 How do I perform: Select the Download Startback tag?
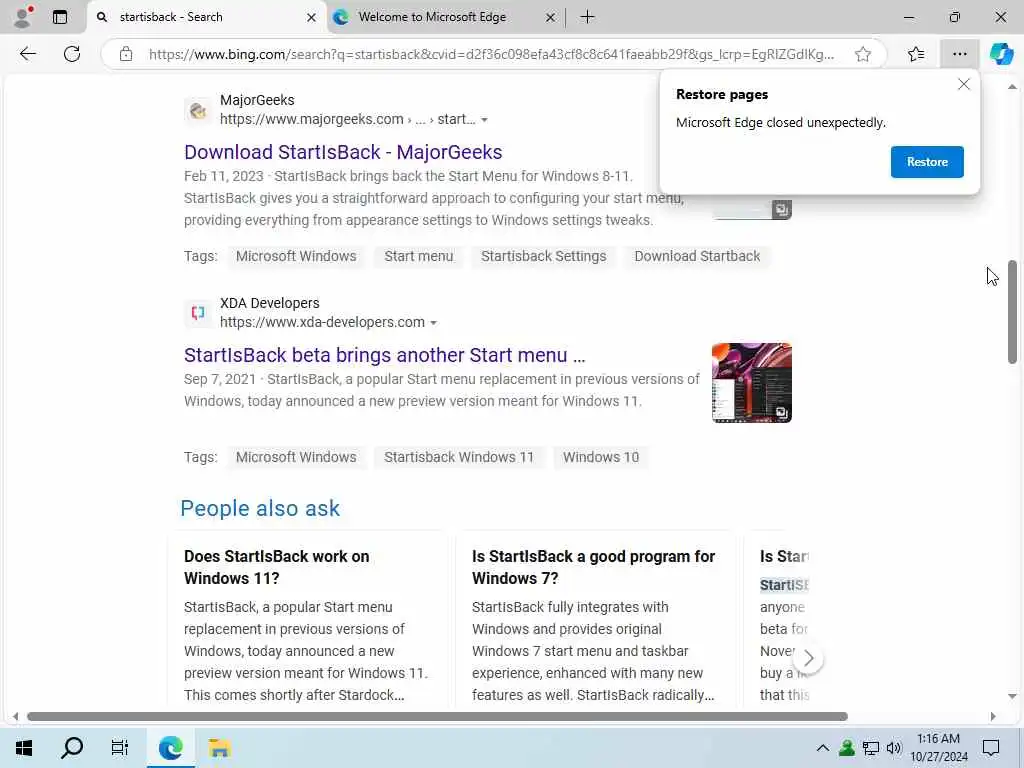(x=697, y=256)
